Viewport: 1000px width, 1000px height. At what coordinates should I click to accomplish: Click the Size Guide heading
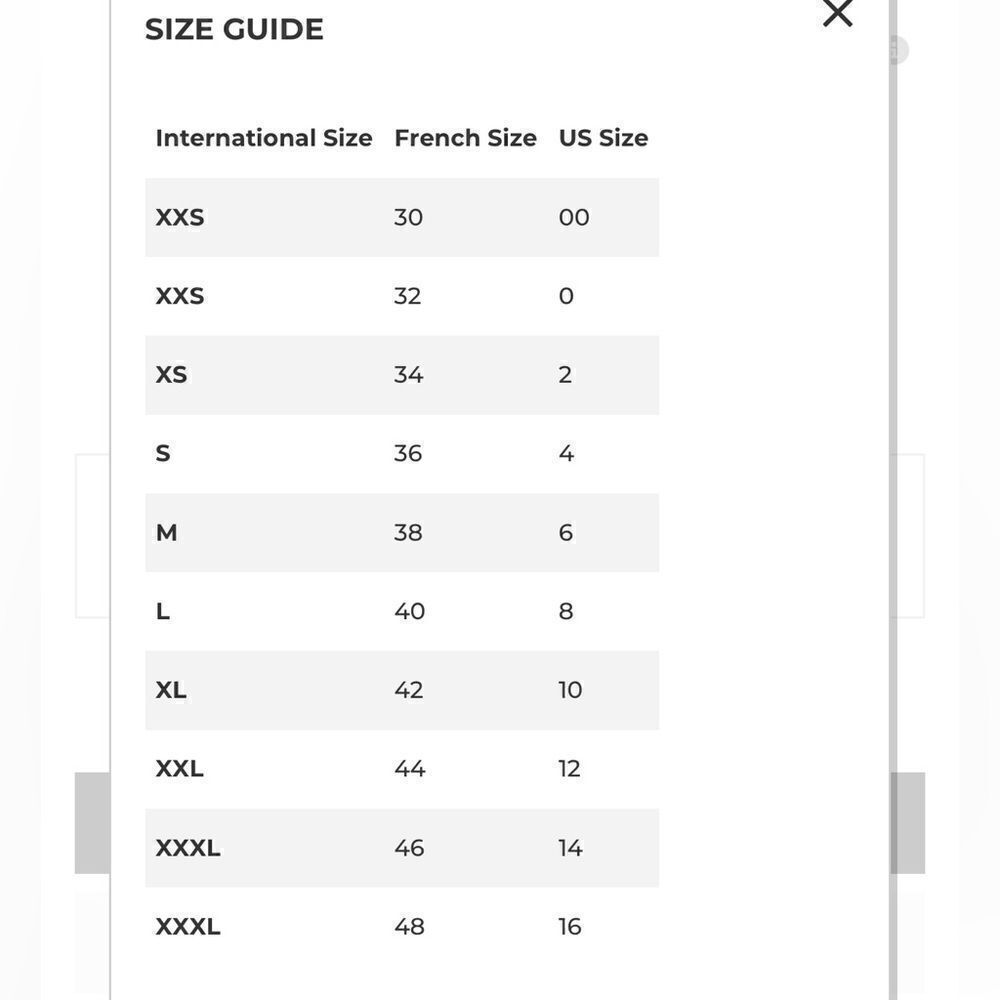pos(234,30)
